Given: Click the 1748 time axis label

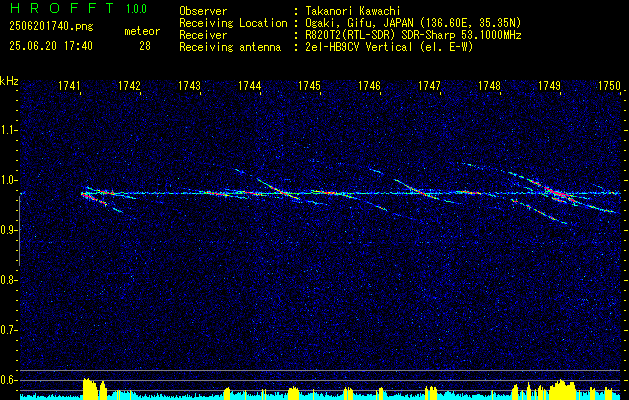Looking at the screenshot, I should tap(489, 86).
